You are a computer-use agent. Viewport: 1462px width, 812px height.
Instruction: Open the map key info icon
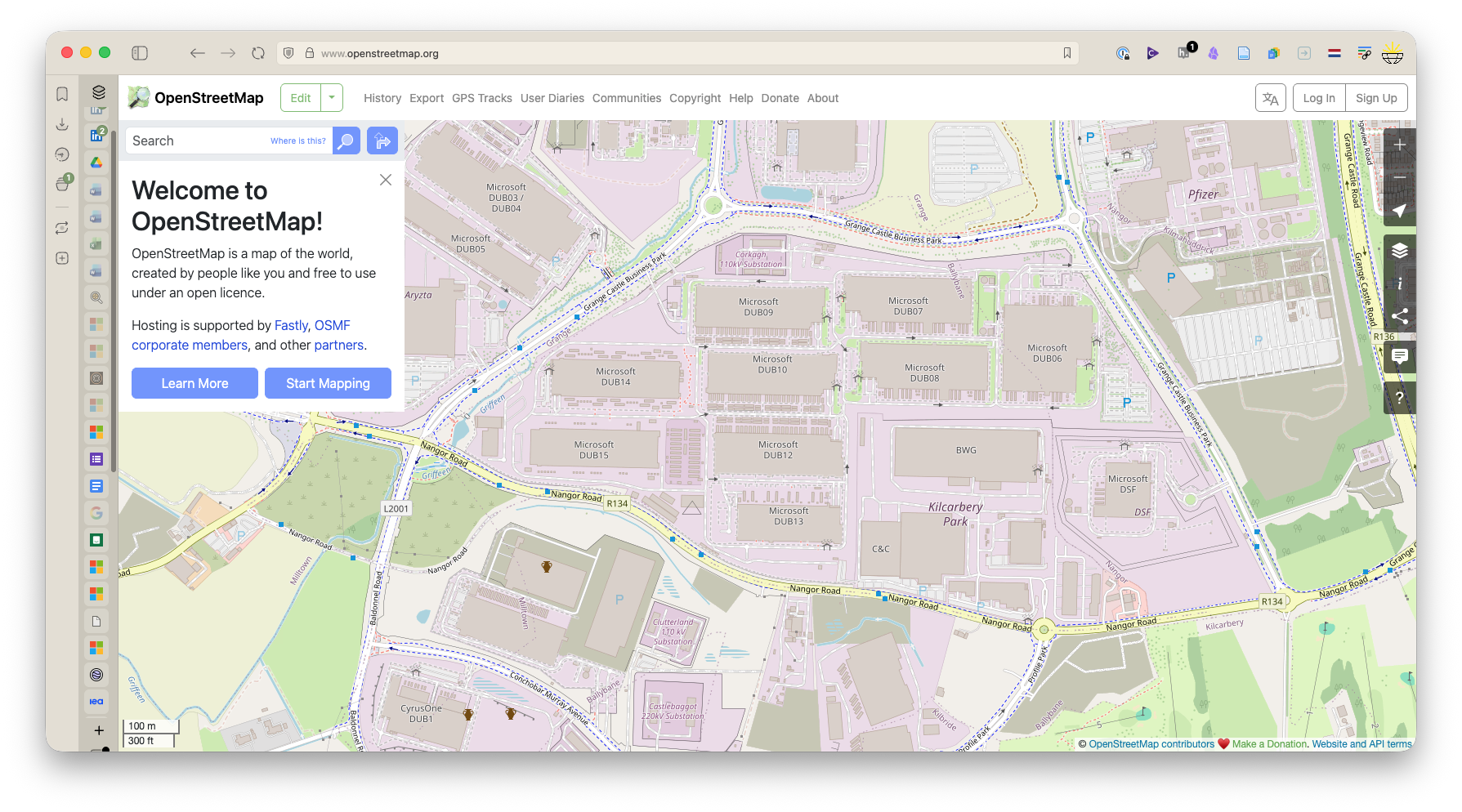1399,283
